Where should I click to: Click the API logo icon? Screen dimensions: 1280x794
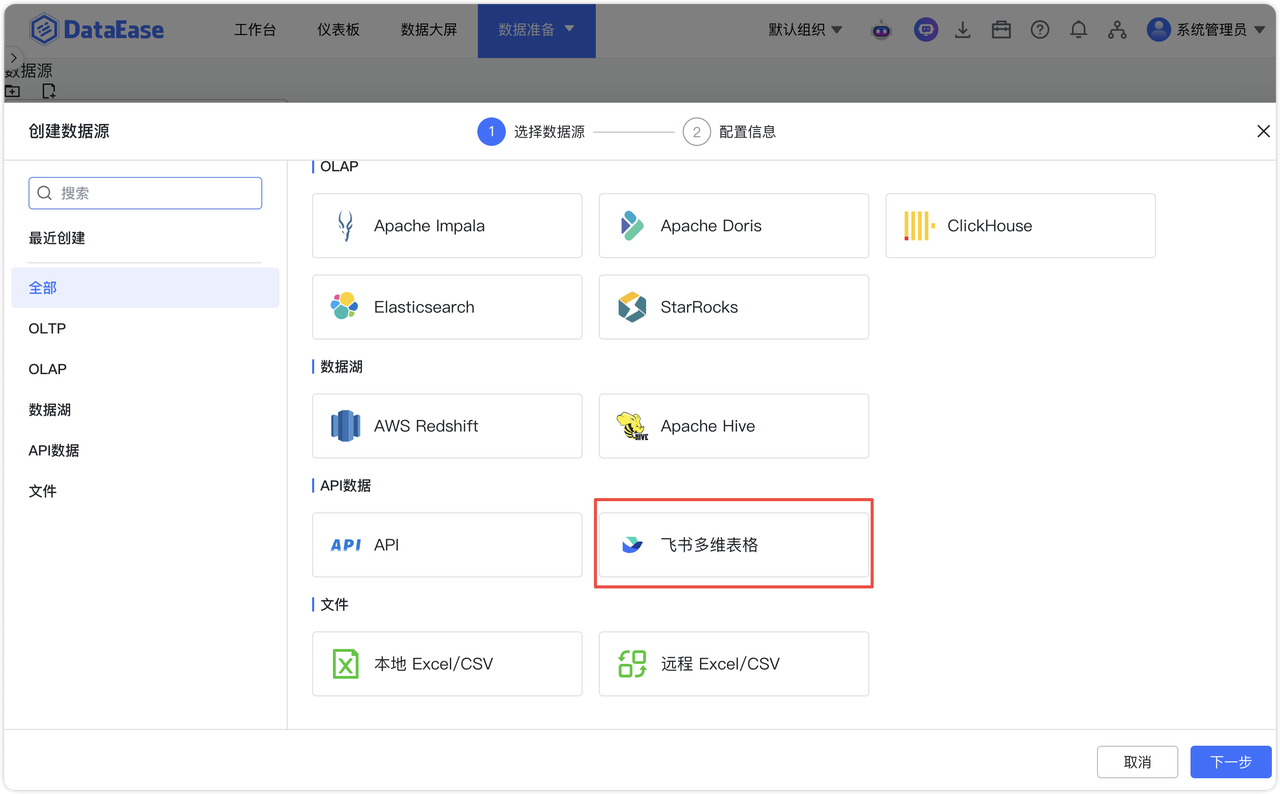click(x=346, y=545)
